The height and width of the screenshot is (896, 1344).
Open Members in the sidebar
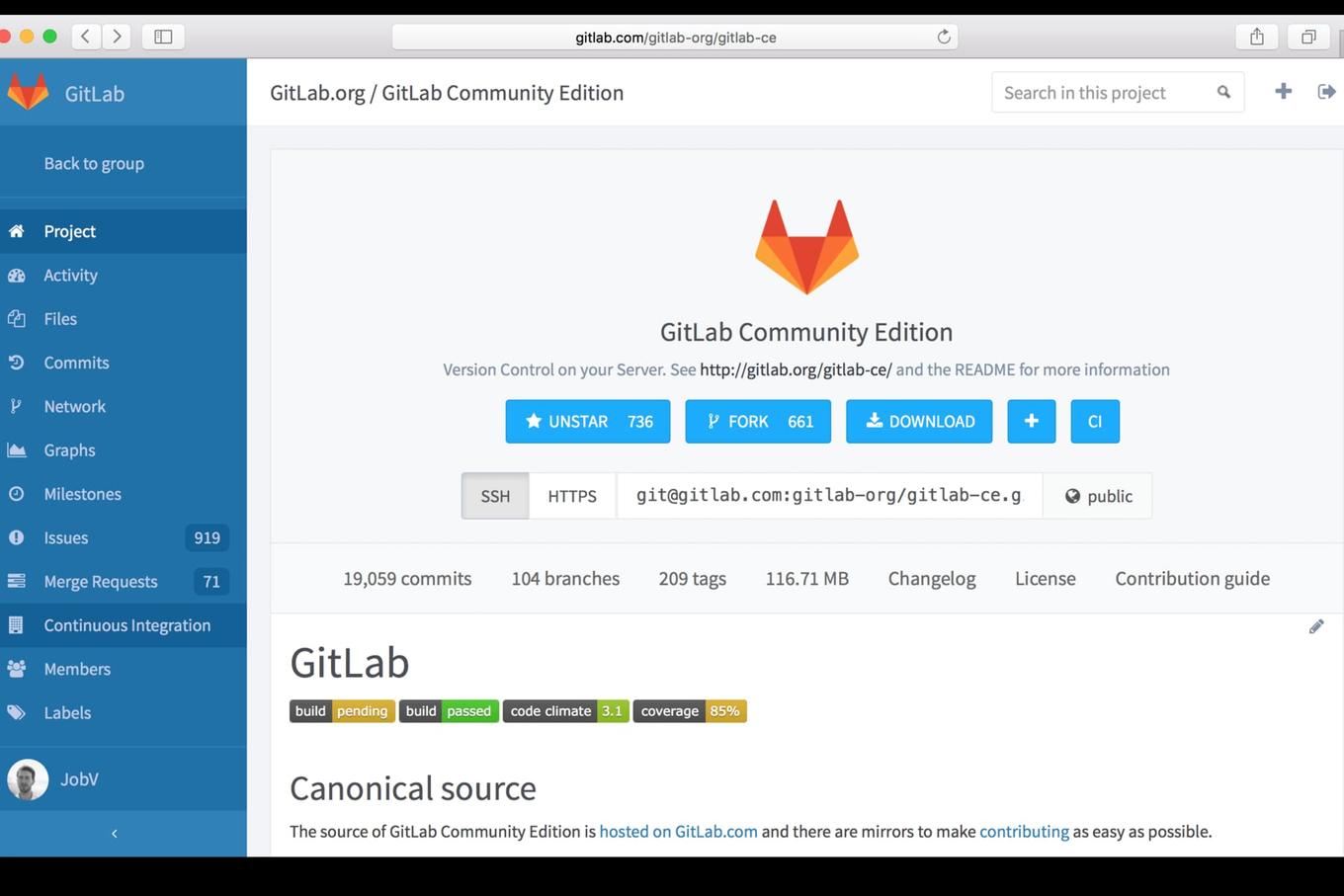(x=124, y=669)
